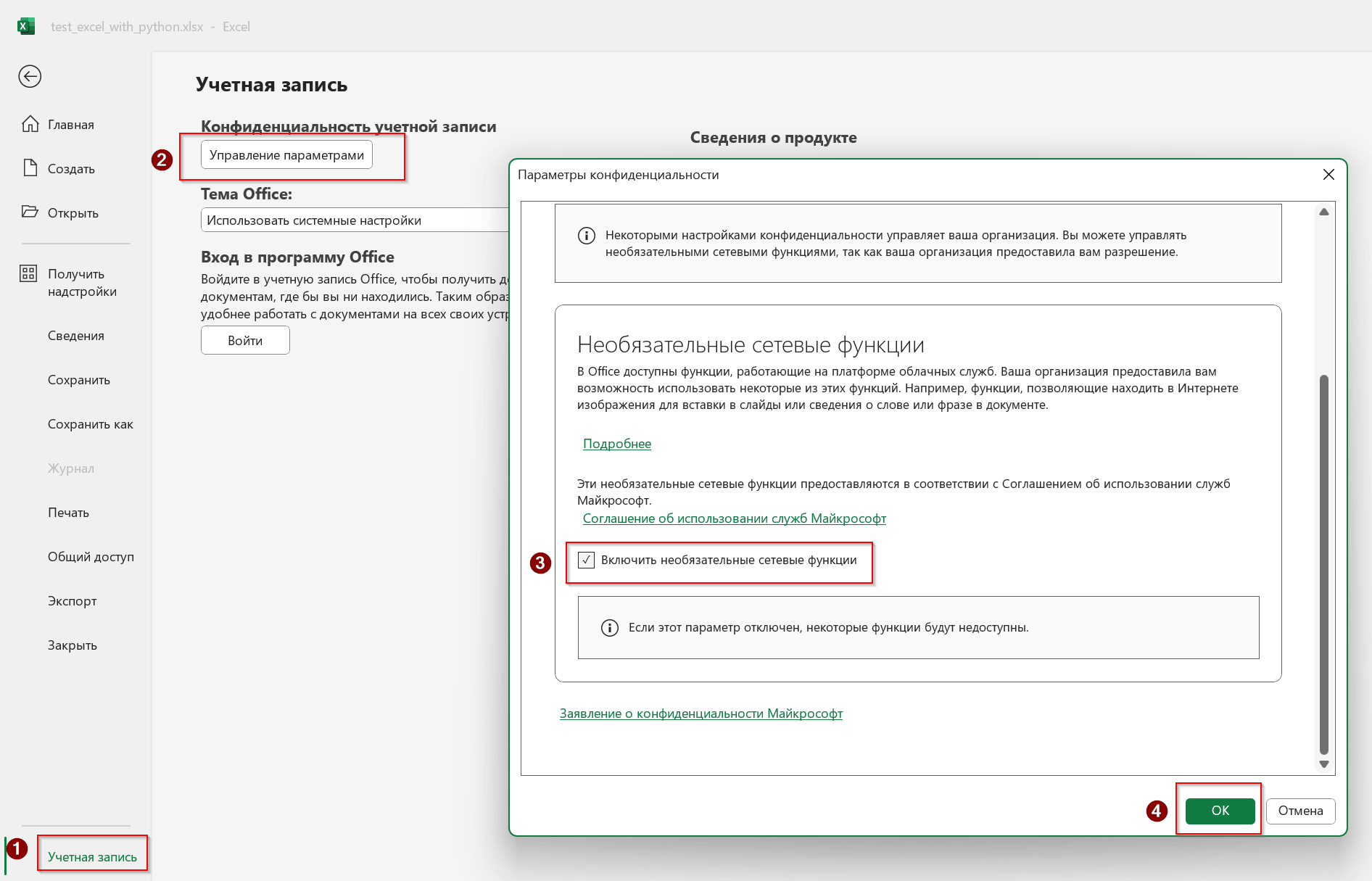Click Закрыть in the sidebar

tap(72, 645)
